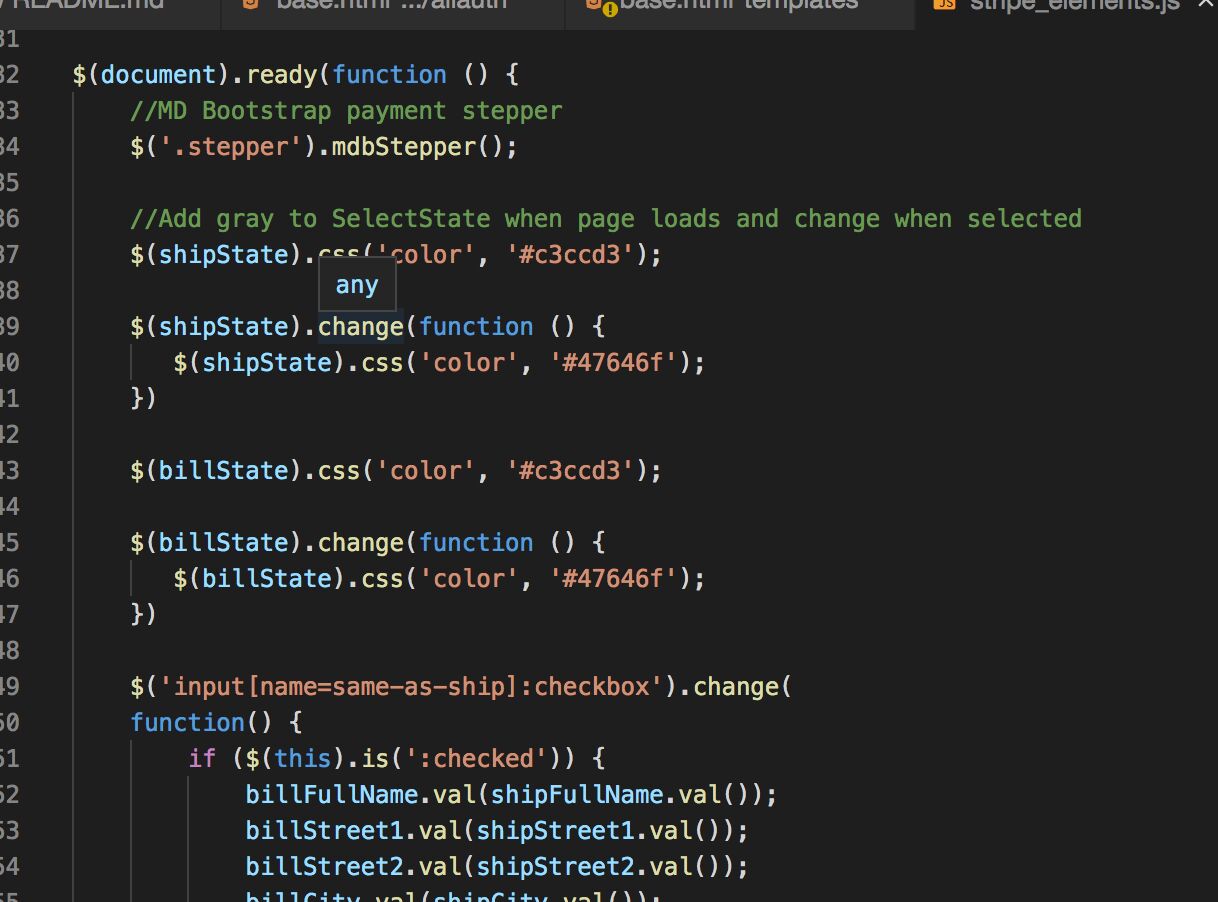Click the highlighted 'change' after shipState
This screenshot has width=1218, height=902.
pos(361,327)
